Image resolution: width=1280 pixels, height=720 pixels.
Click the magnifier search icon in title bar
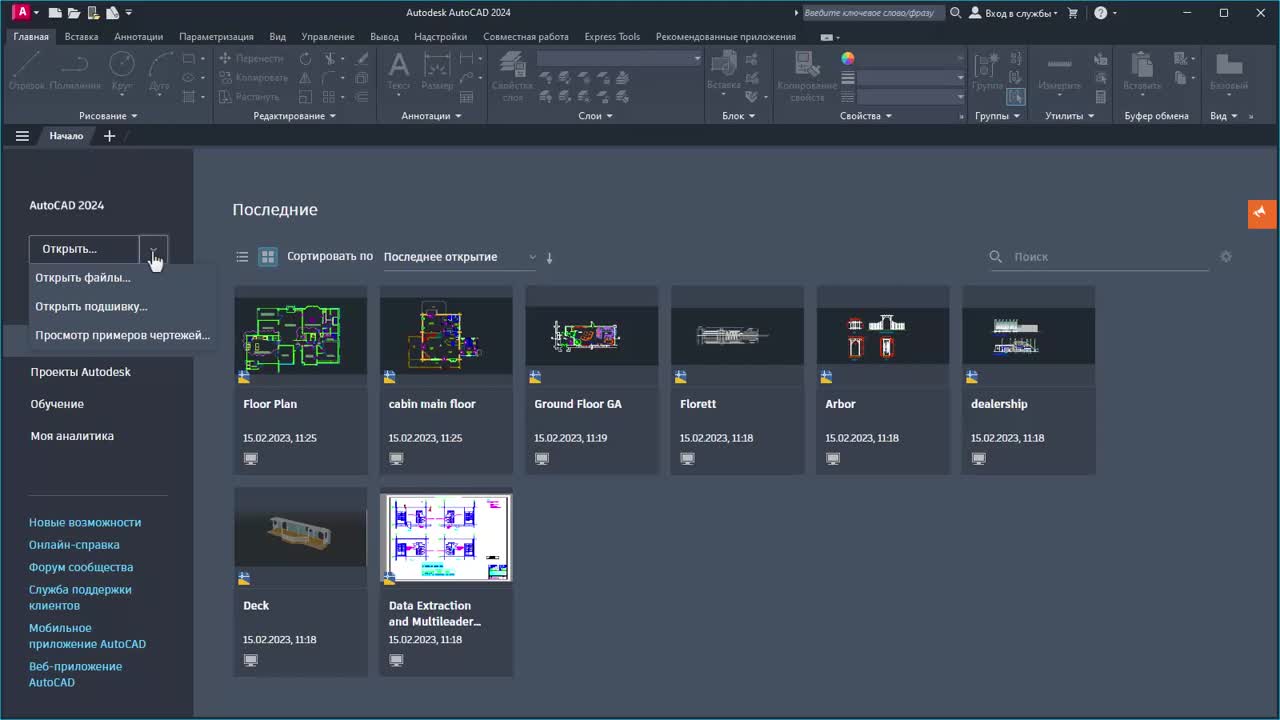click(x=955, y=13)
